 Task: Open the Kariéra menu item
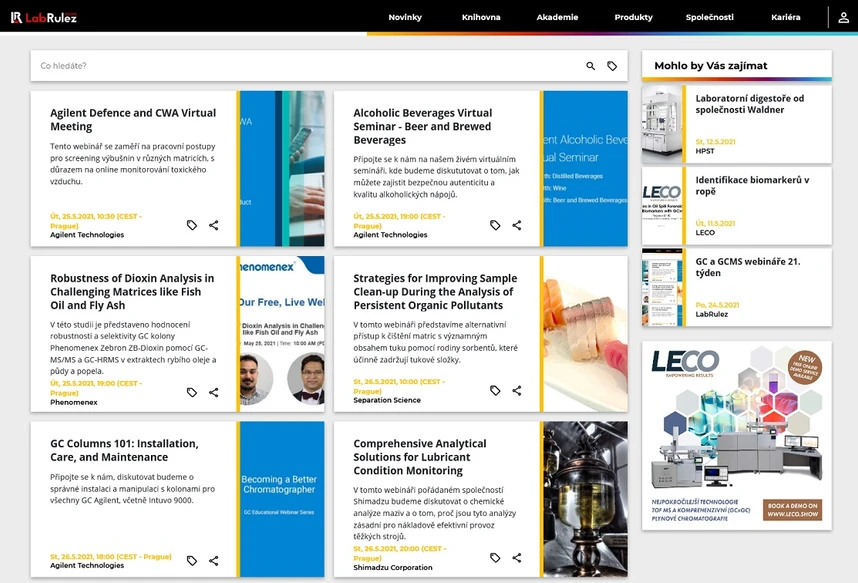tap(786, 17)
